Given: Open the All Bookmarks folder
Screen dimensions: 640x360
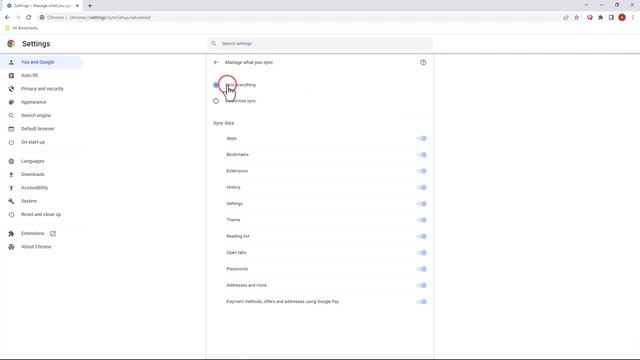Looking at the screenshot, I should tap(22, 28).
